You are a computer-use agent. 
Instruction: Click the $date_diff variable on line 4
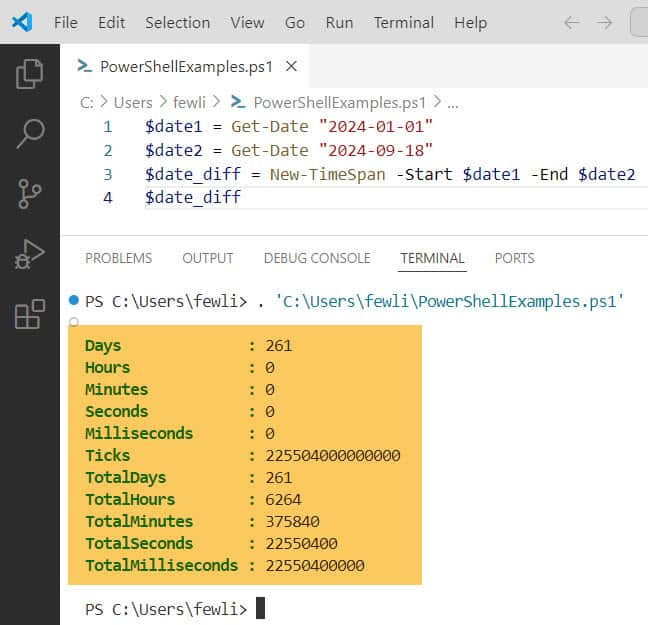pos(193,198)
